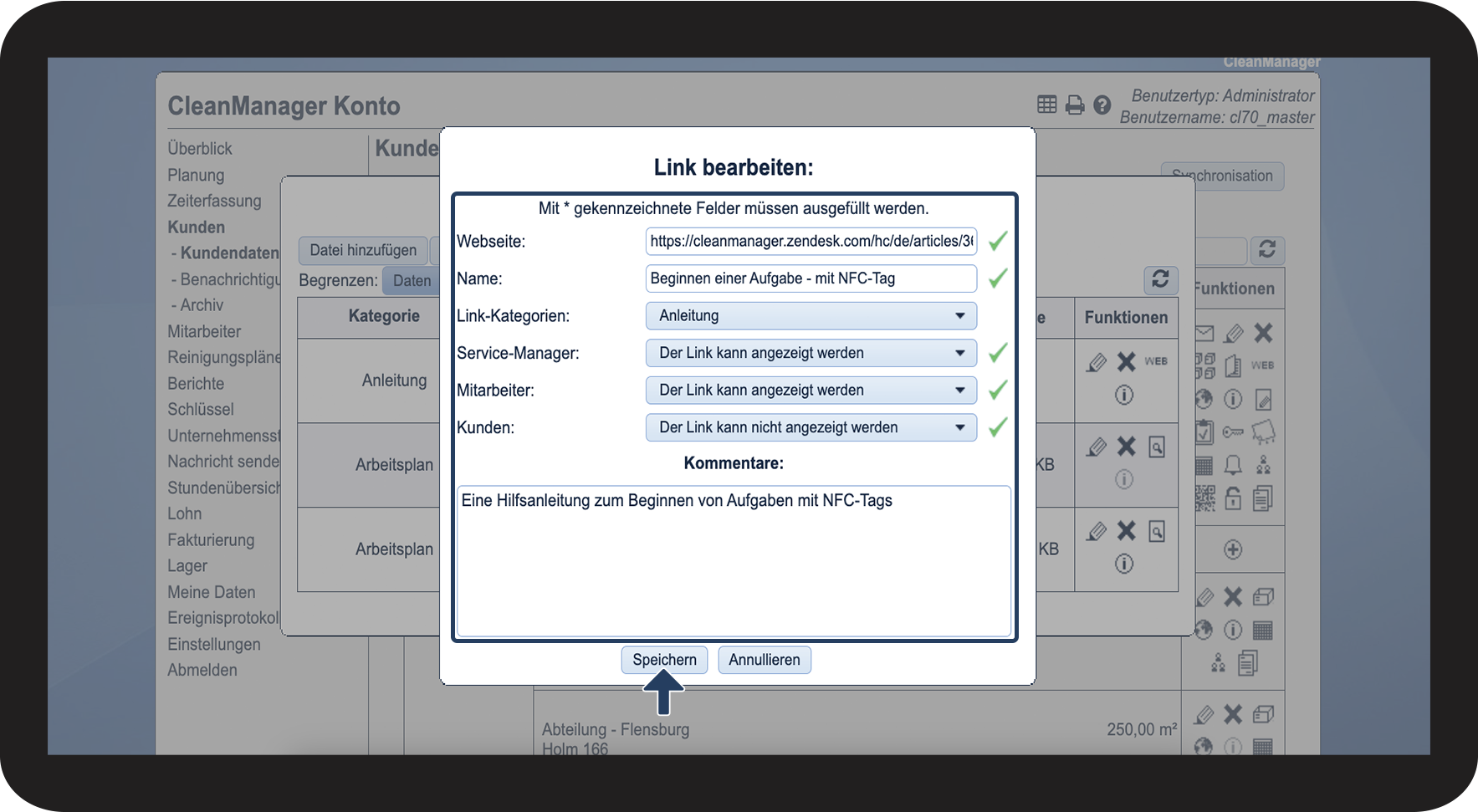Expand the Service-Manager visibility dropdown
The width and height of the screenshot is (1478, 812).
pyautogui.click(x=811, y=353)
